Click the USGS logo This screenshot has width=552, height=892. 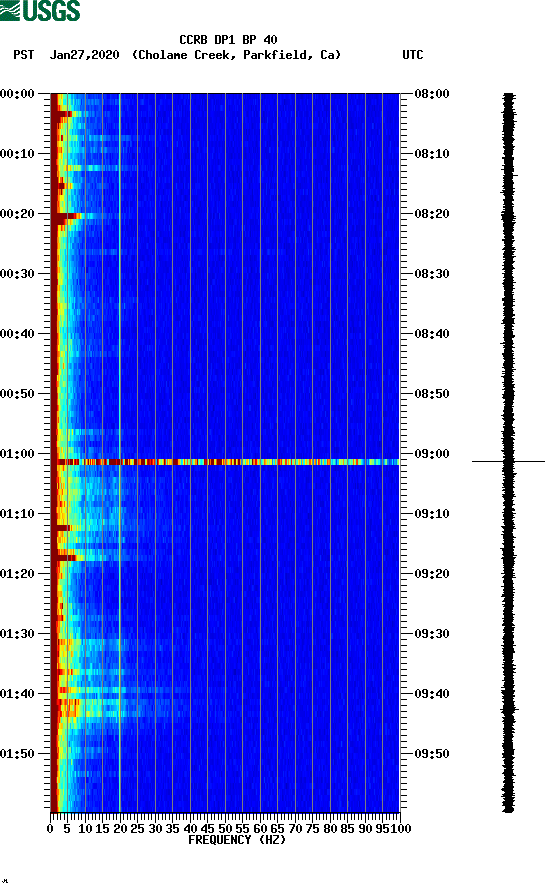click(40, 10)
